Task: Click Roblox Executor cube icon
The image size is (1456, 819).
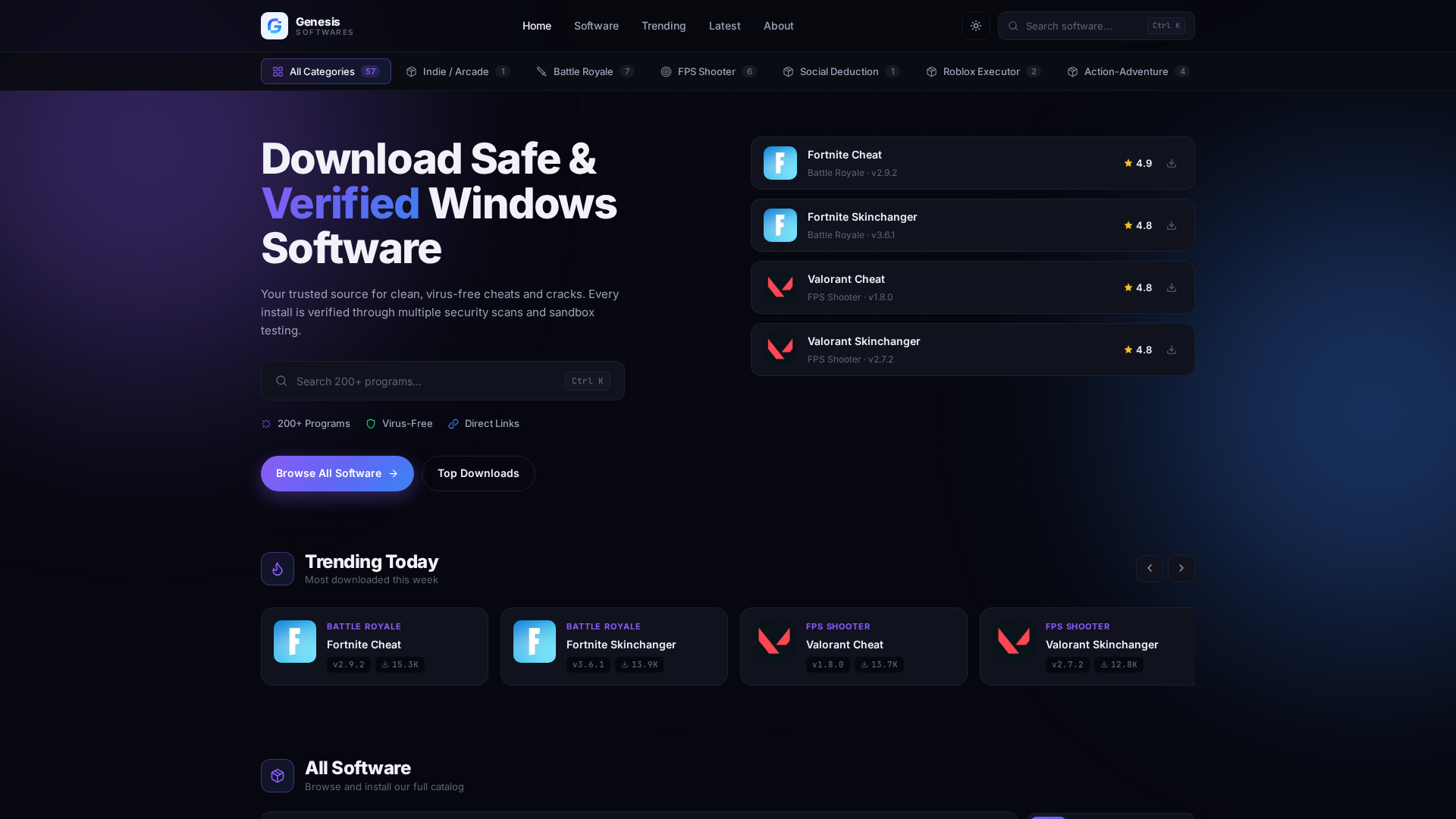Action: 931,71
